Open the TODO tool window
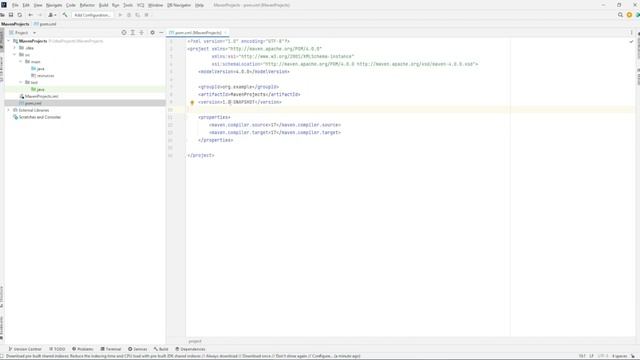This screenshot has width=640, height=360. point(57,349)
